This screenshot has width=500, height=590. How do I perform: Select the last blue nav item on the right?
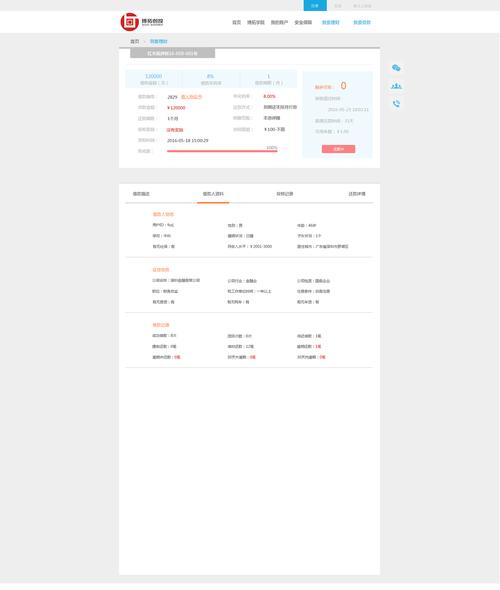(x=362, y=23)
